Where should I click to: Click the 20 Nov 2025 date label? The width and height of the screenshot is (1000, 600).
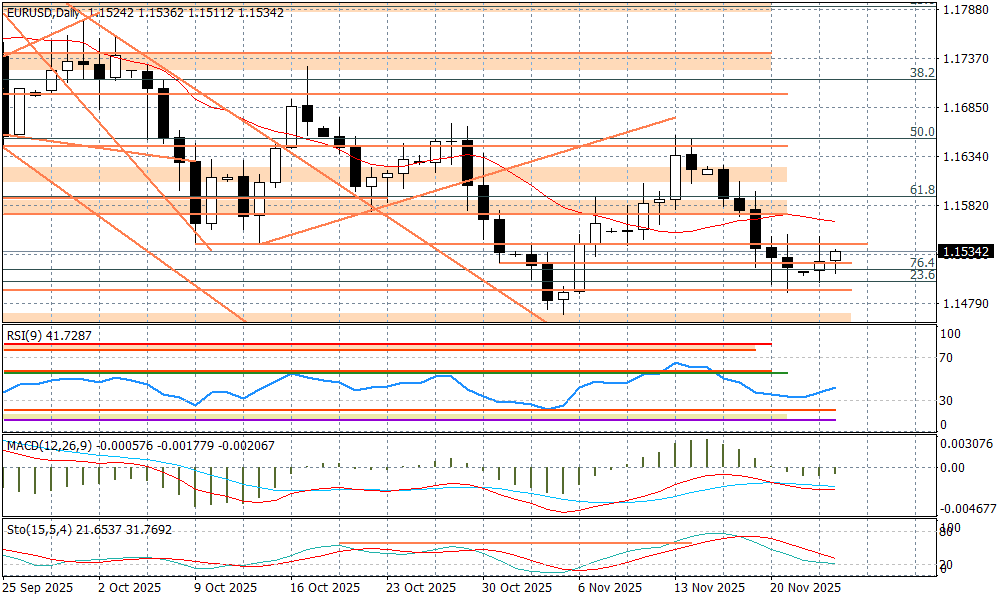[803, 588]
